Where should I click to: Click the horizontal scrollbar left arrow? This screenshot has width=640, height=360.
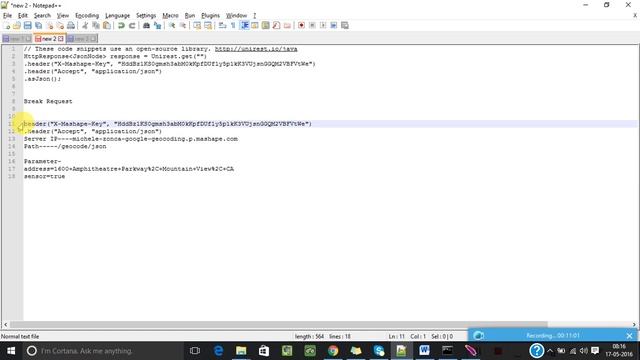(5, 324)
